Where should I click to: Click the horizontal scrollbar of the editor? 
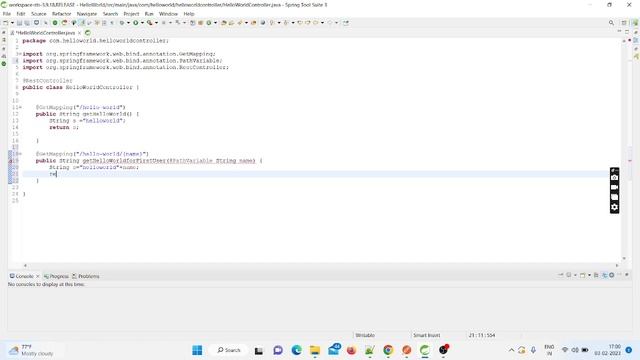pyautogui.click(x=320, y=265)
